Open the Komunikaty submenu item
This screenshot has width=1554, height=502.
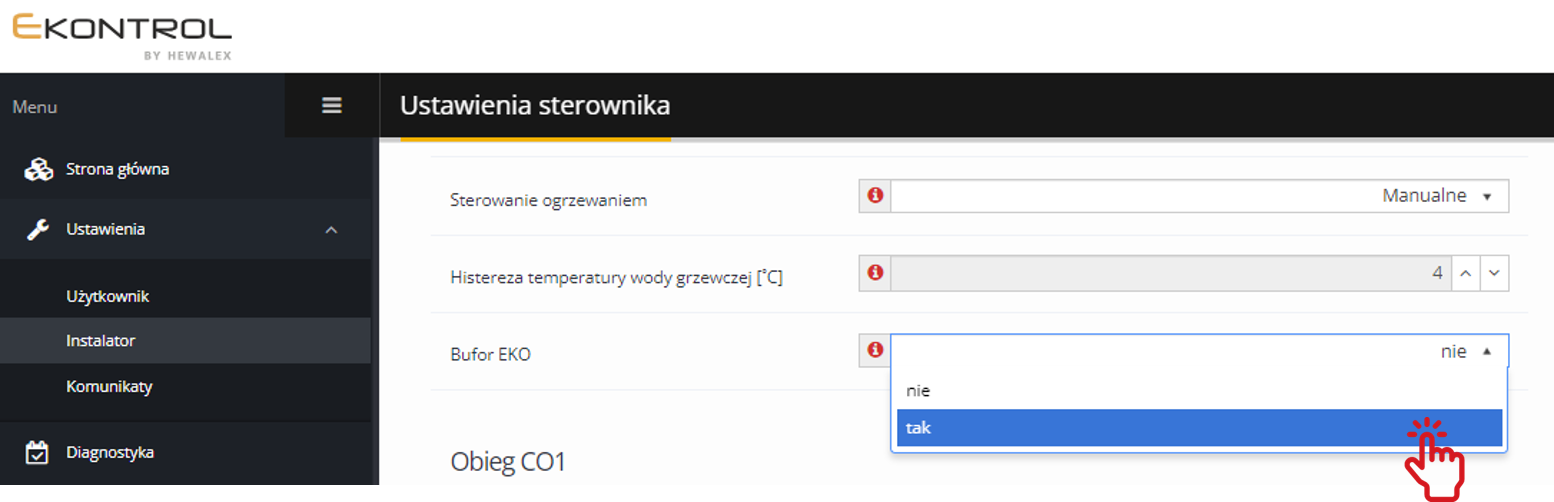click(109, 386)
